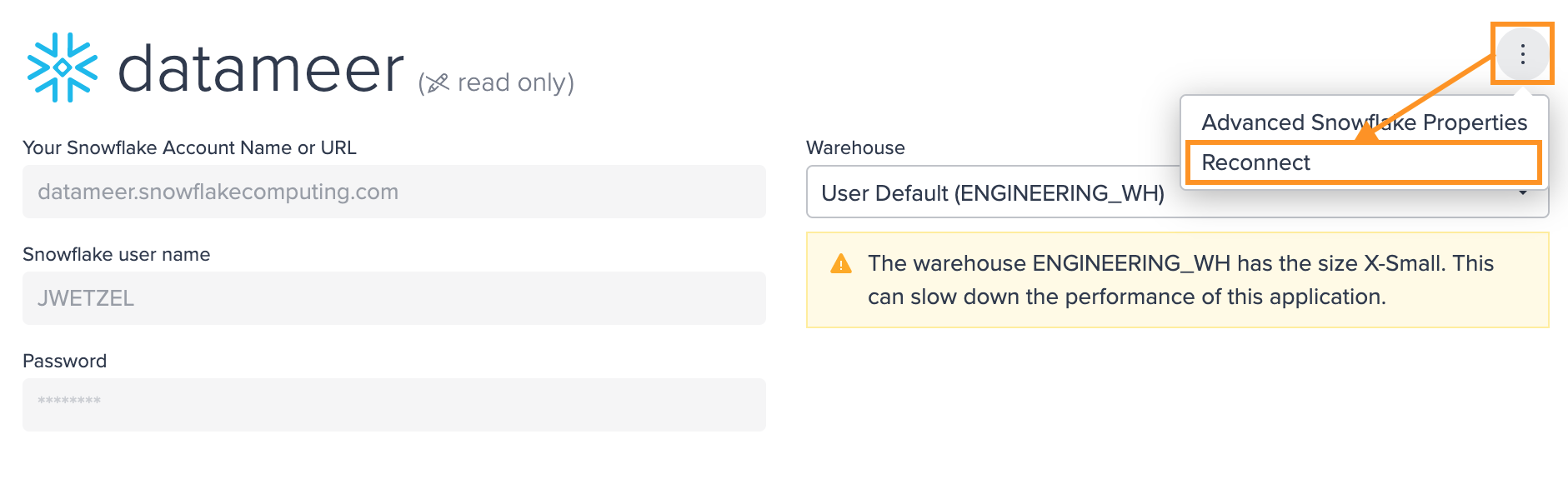1568x484 pixels.
Task: Focus the Password field
Action: [394, 405]
